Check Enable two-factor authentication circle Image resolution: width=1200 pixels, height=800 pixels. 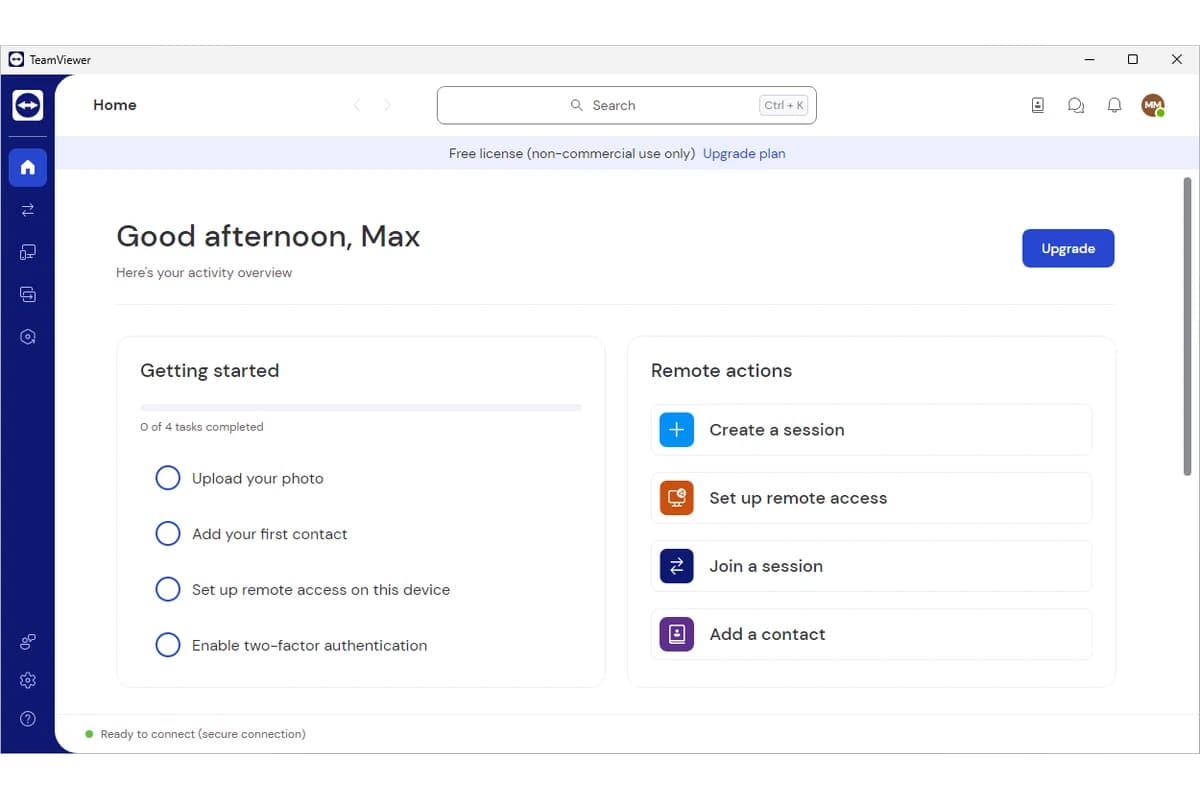(168, 645)
